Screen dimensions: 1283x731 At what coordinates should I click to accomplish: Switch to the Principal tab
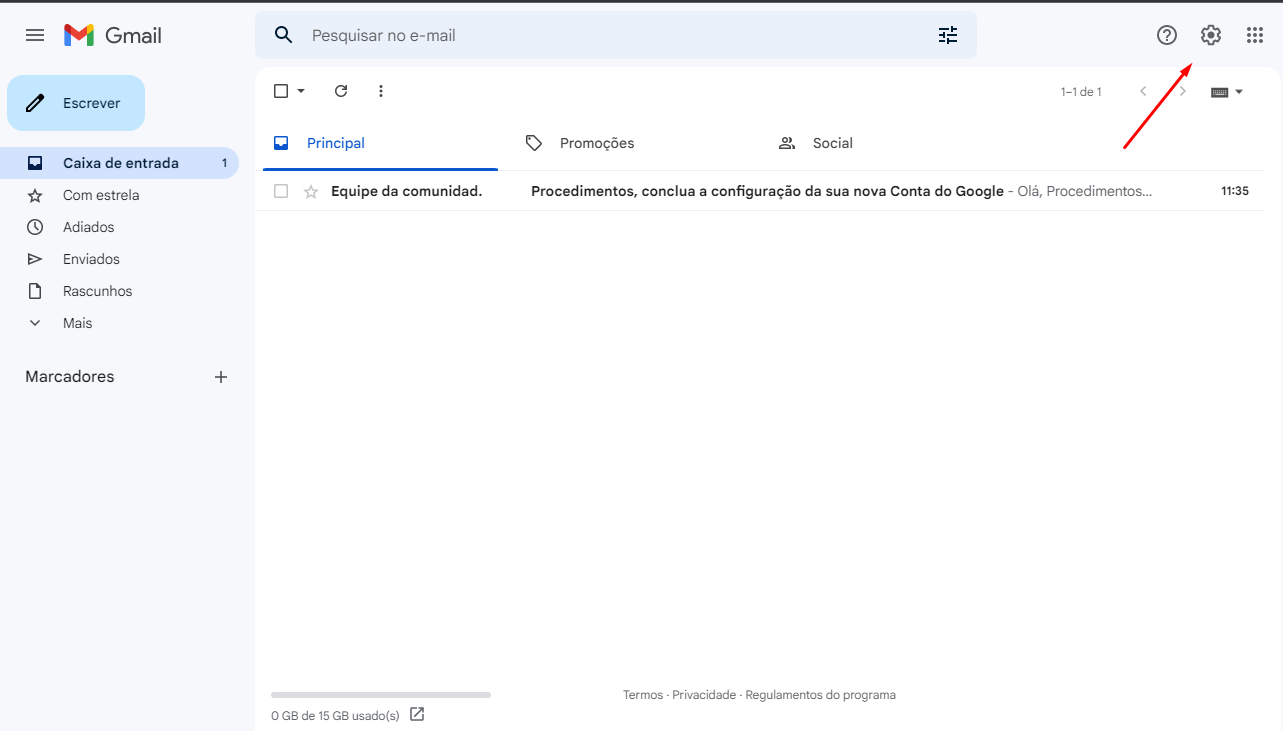[x=380, y=143]
